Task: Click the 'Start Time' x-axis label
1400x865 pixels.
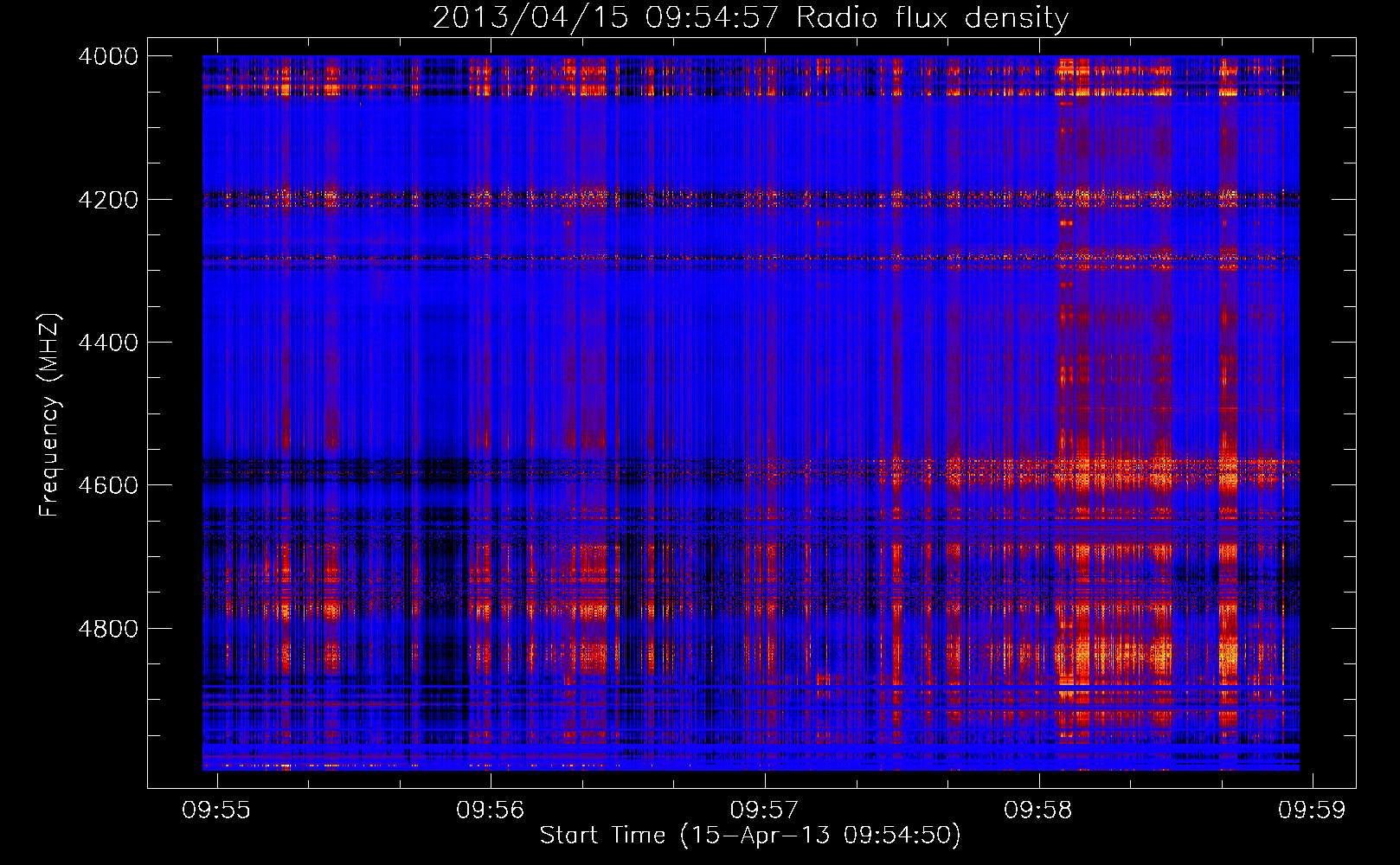Action: (750, 836)
